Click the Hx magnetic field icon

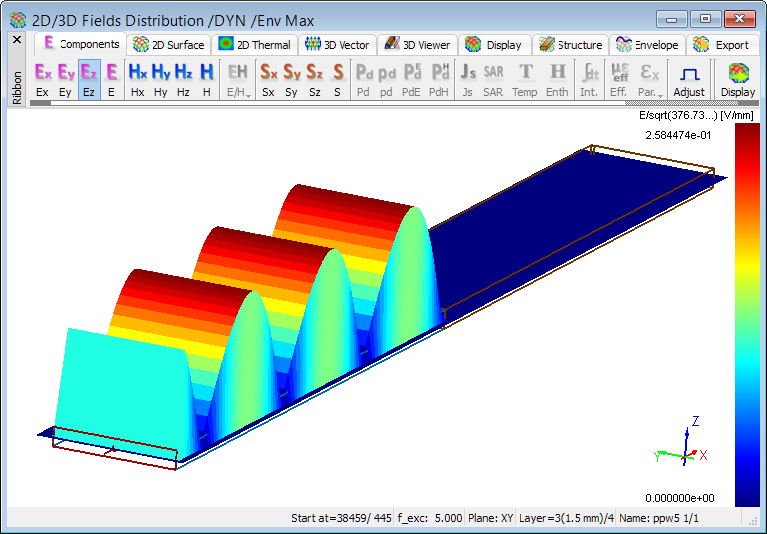click(x=138, y=80)
